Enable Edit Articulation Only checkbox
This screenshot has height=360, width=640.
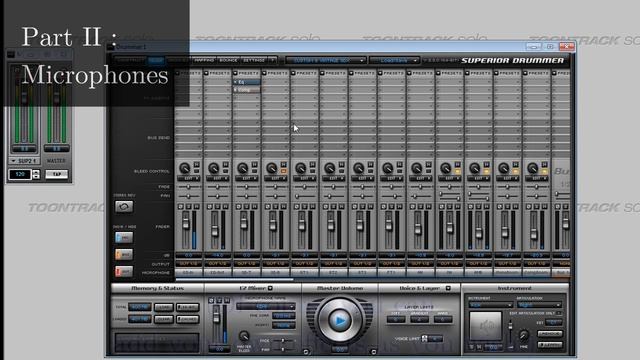click(559, 313)
